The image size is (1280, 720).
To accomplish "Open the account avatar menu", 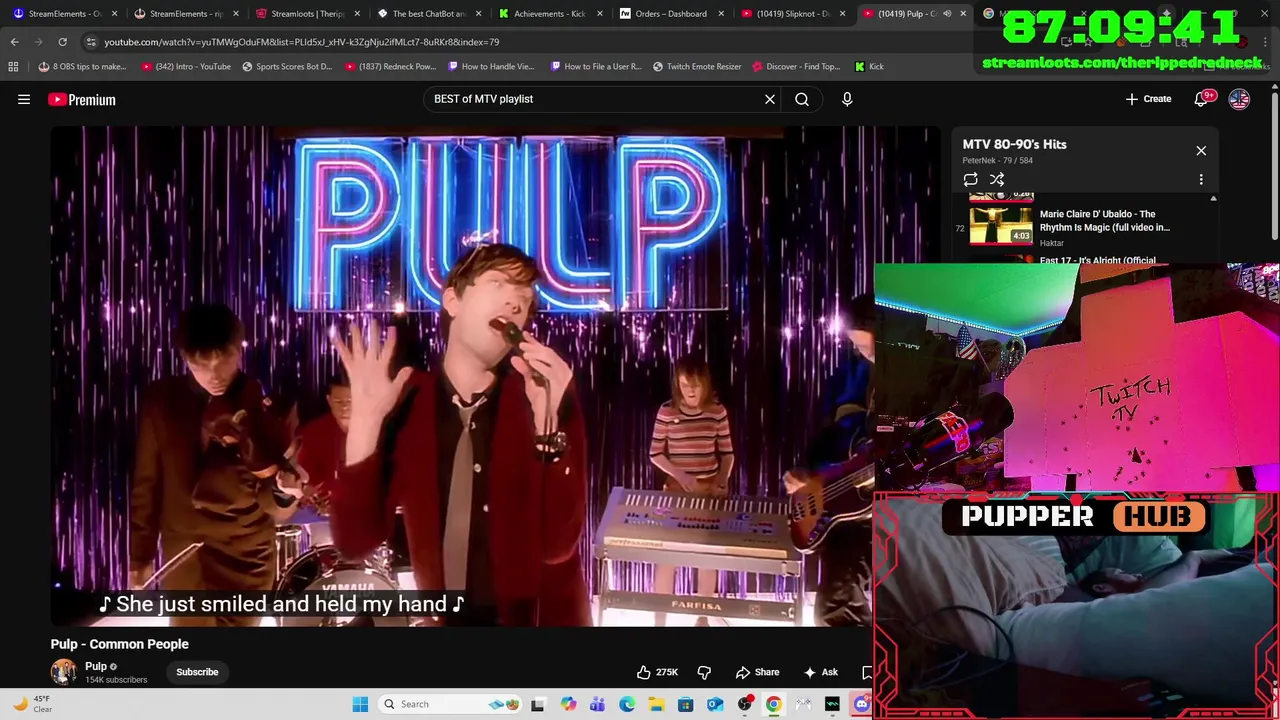I will [1239, 99].
